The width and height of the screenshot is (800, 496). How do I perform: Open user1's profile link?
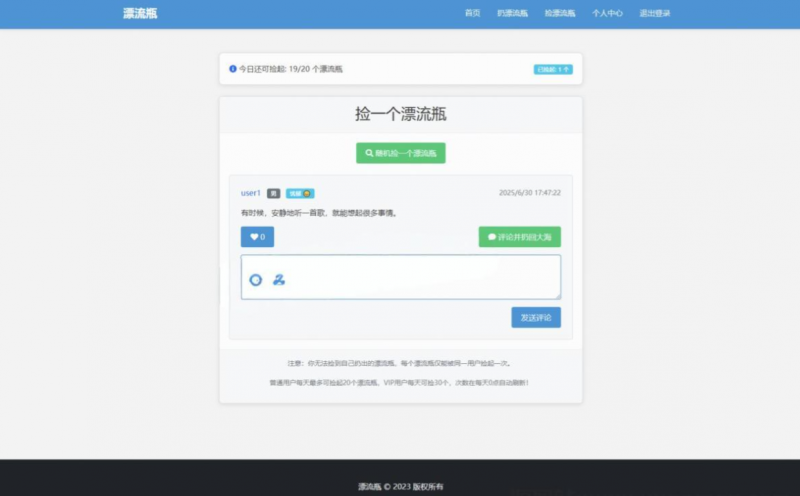coord(251,193)
